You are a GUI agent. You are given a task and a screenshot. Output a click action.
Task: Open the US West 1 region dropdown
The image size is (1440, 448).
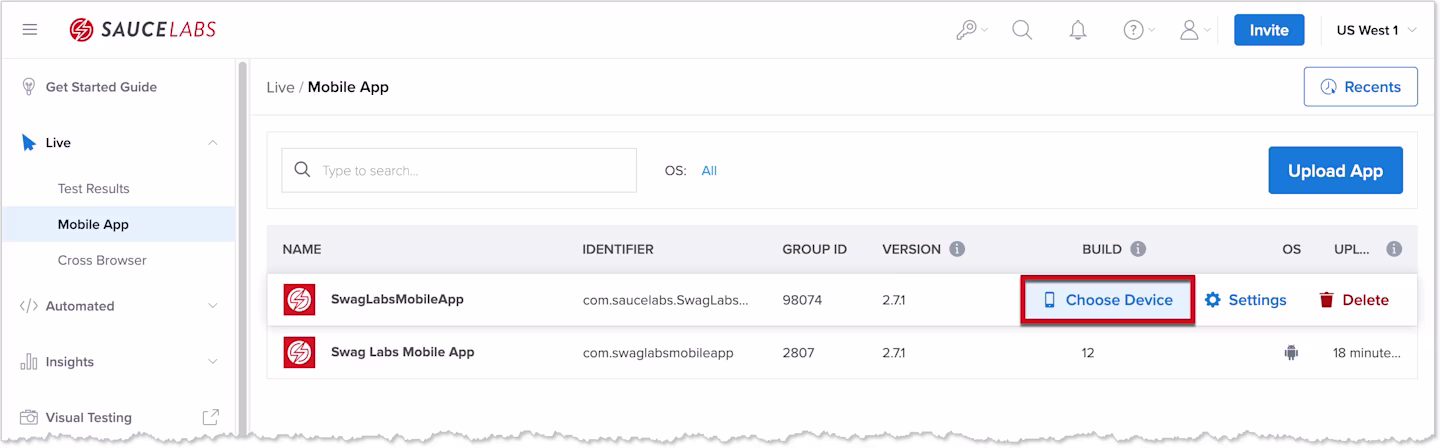pyautogui.click(x=1377, y=30)
